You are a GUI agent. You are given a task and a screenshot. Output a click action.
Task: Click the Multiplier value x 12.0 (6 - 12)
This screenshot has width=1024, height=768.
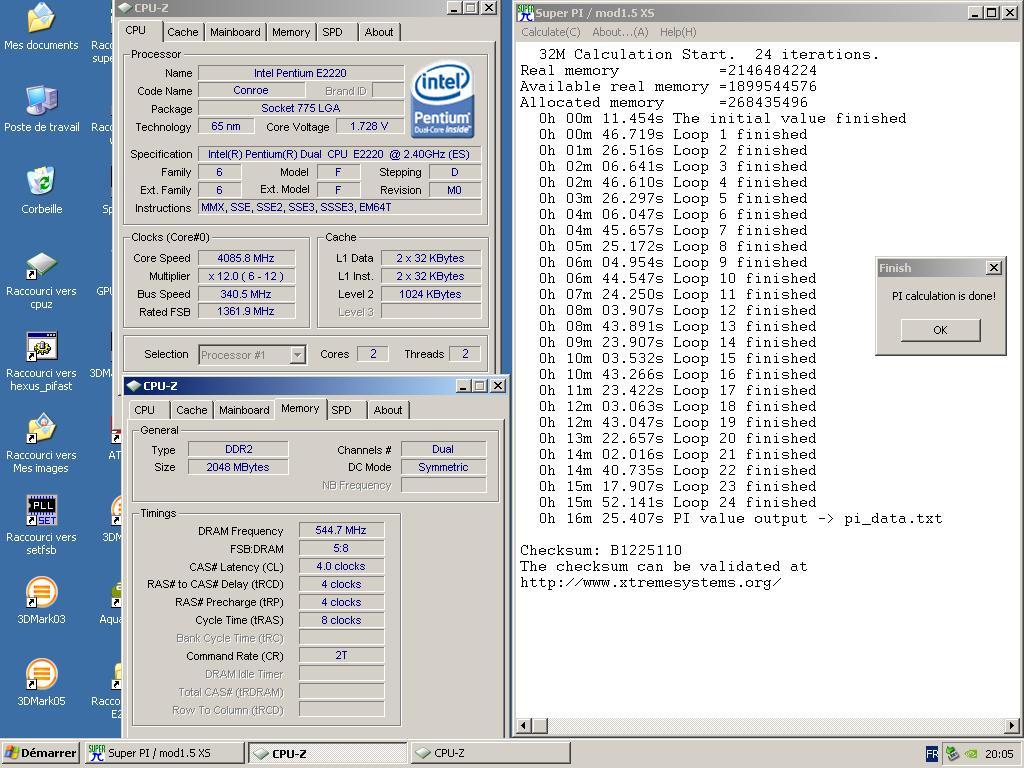[246, 276]
